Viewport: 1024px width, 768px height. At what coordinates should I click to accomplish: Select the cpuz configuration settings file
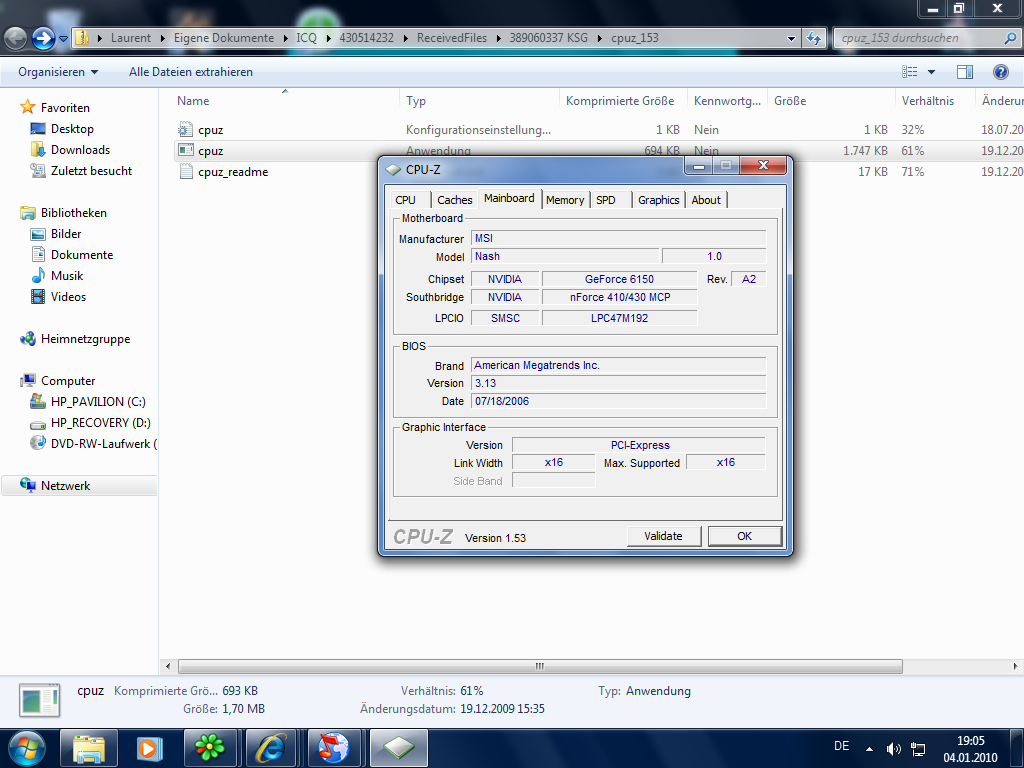tap(210, 130)
